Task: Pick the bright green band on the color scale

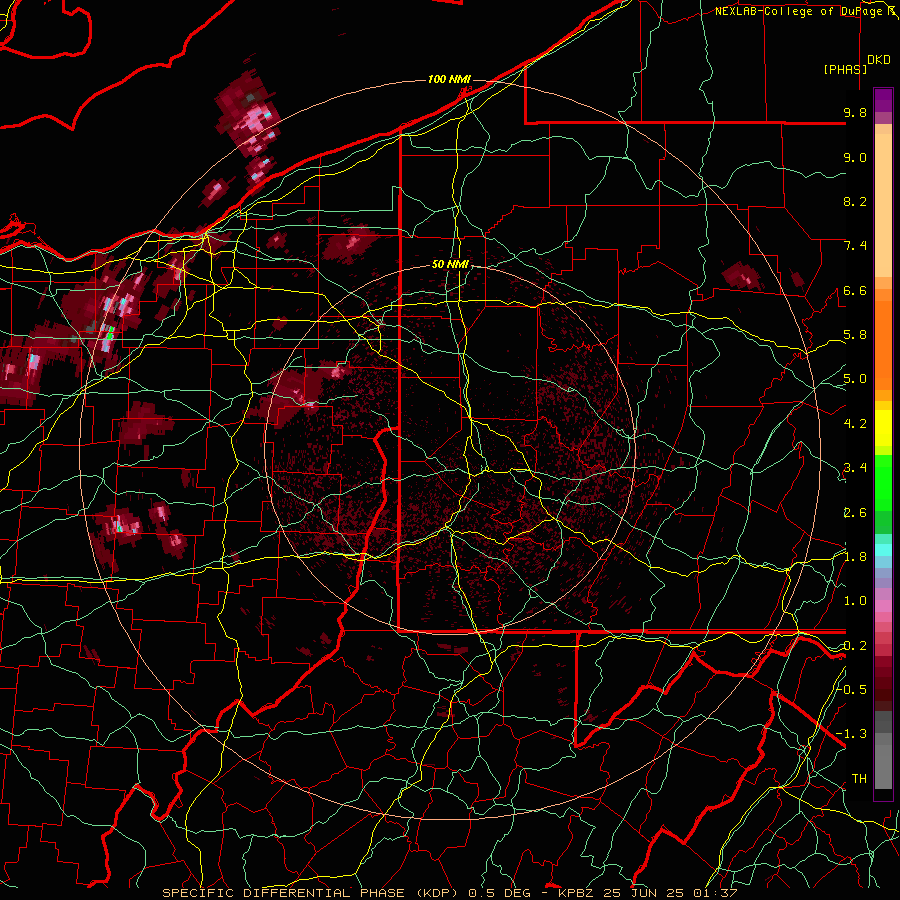Action: [x=883, y=483]
